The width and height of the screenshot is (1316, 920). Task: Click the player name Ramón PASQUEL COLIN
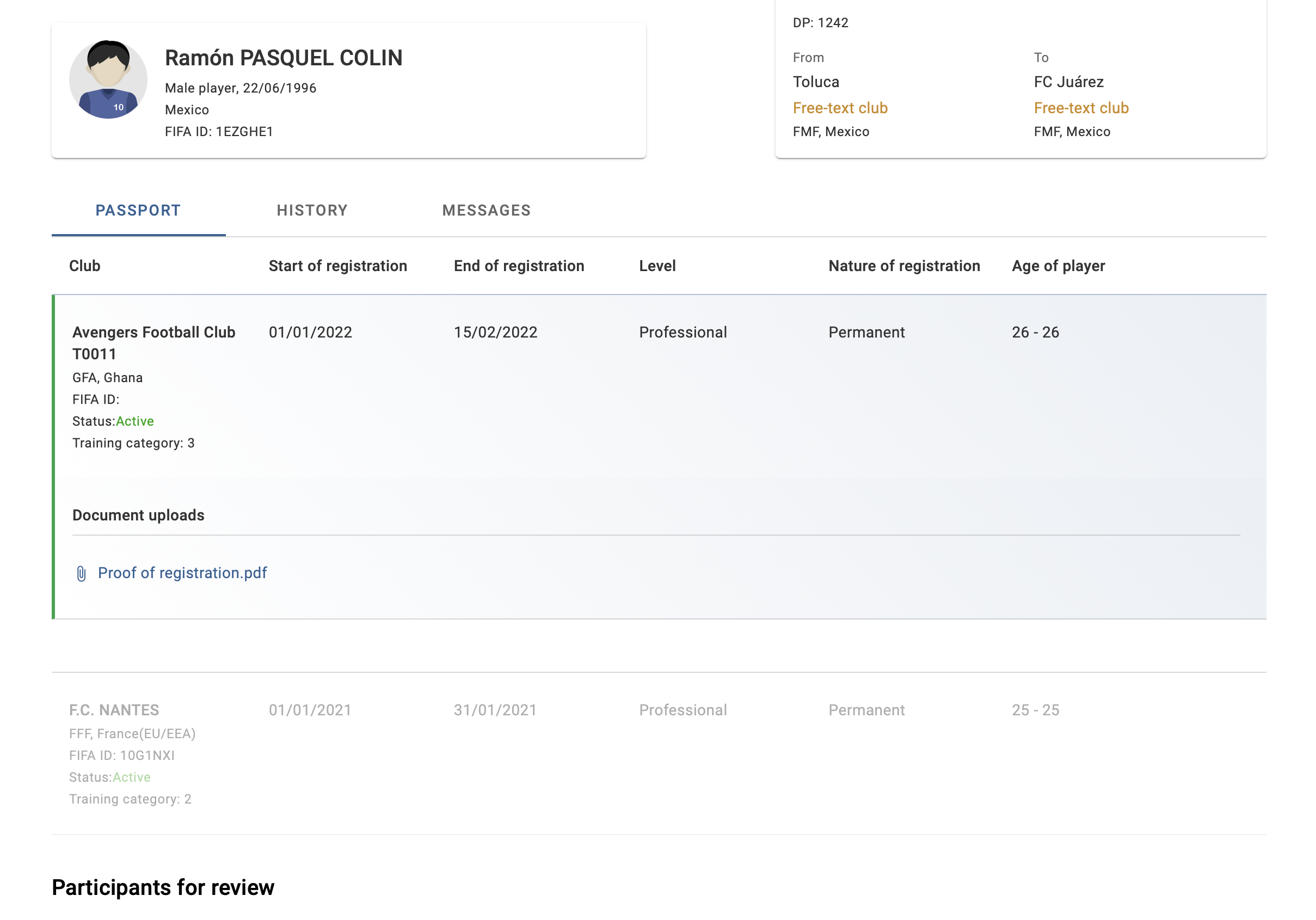click(284, 58)
